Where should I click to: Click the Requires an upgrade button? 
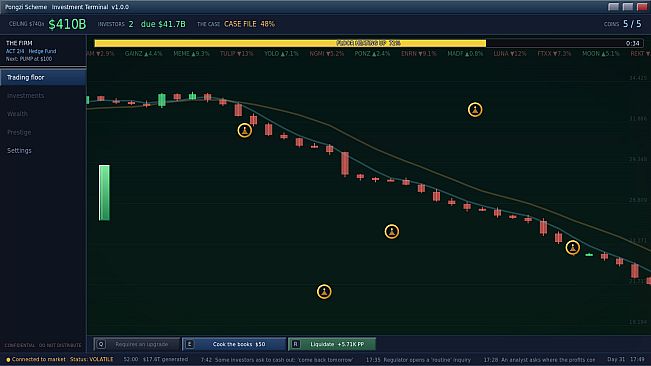point(137,344)
